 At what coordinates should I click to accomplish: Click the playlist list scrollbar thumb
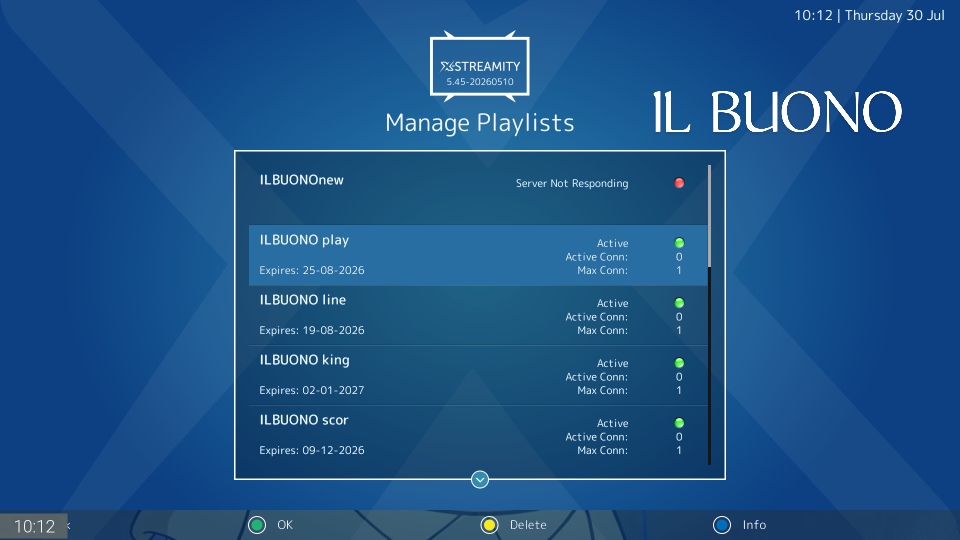tap(710, 216)
